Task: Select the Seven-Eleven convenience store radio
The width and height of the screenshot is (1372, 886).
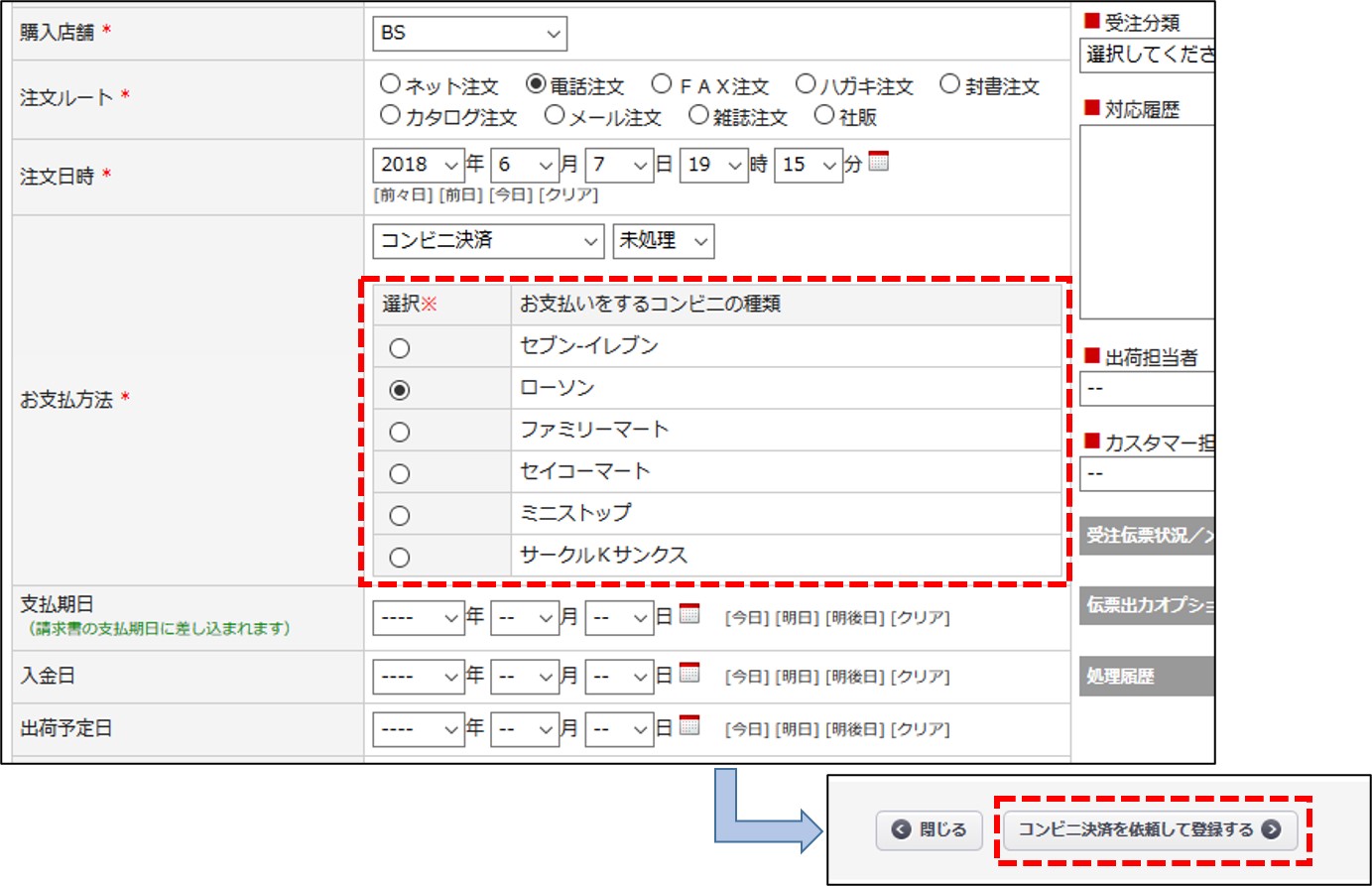Action: click(399, 348)
